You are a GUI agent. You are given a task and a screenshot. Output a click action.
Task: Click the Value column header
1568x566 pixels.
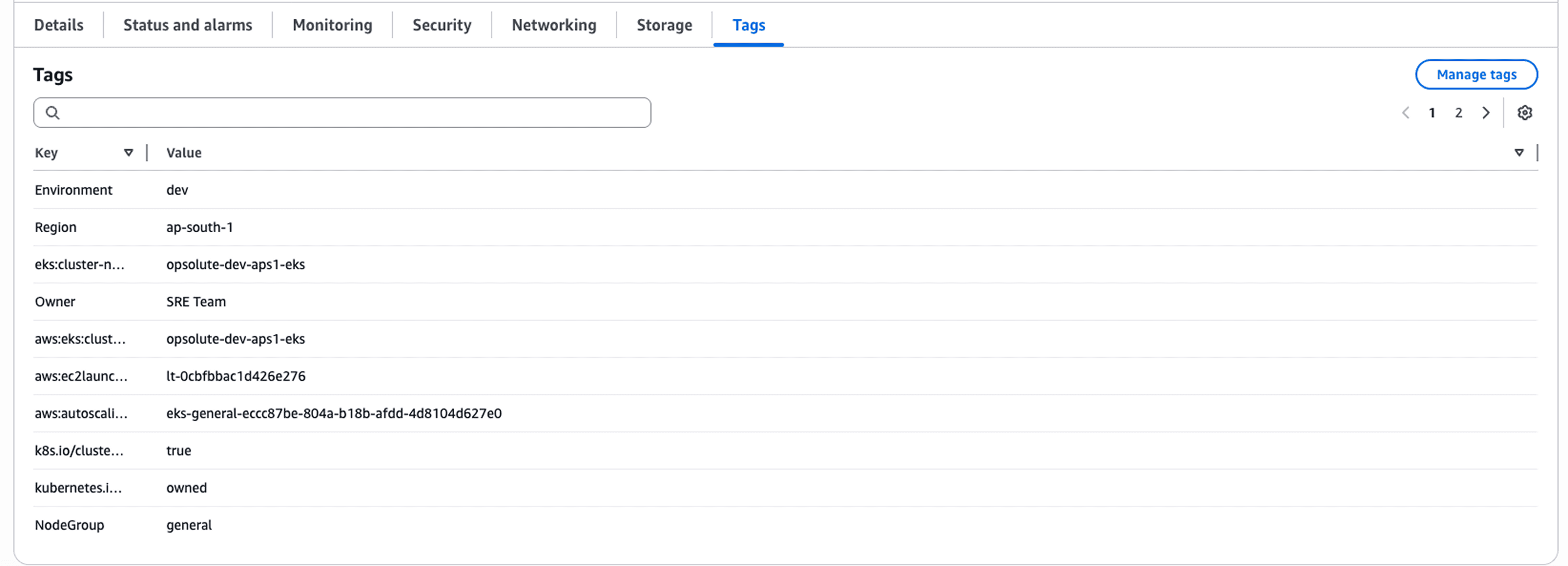tap(184, 152)
